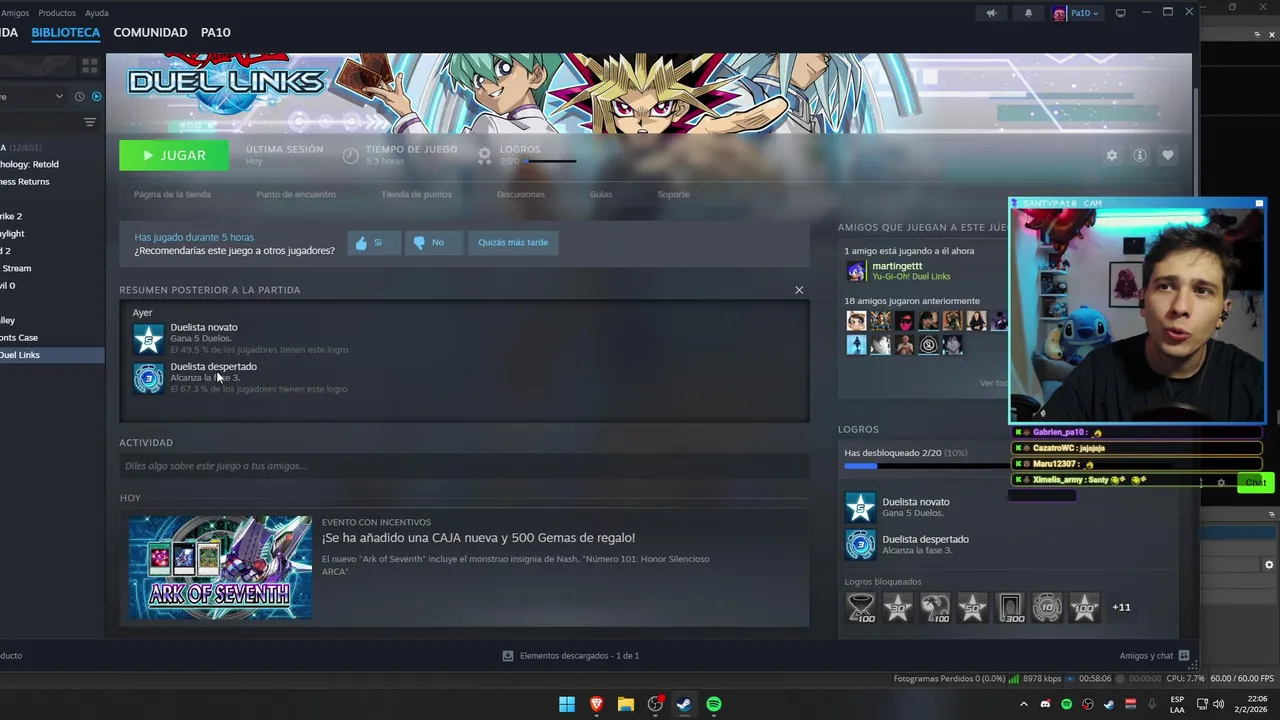Open Steam from the taskbar
This screenshot has width=1280, height=720.
click(684, 704)
